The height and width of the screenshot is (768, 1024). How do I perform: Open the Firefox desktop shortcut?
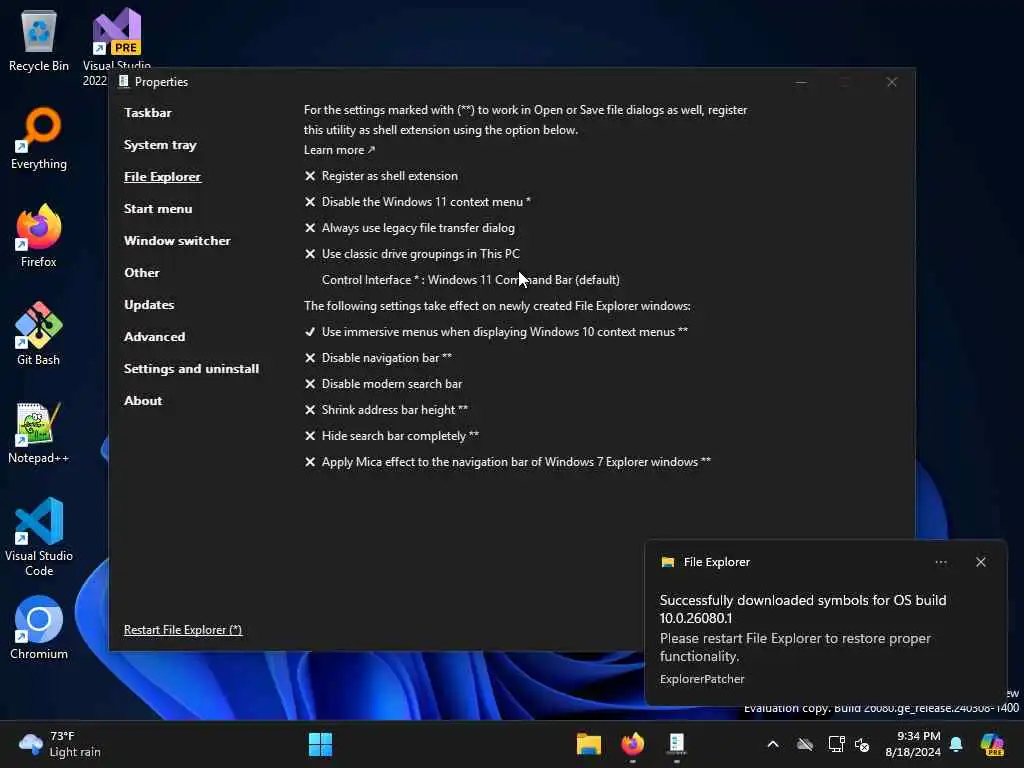(x=39, y=236)
